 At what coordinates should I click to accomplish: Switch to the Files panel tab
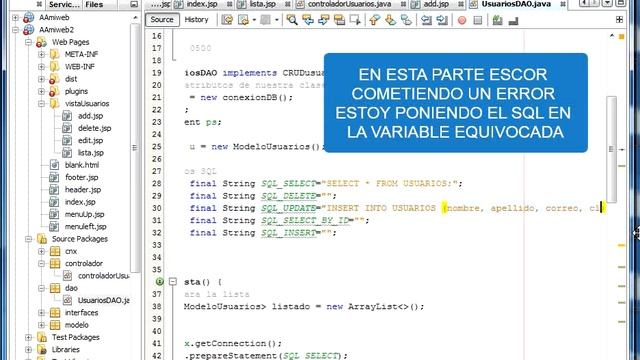click(x=94, y=4)
